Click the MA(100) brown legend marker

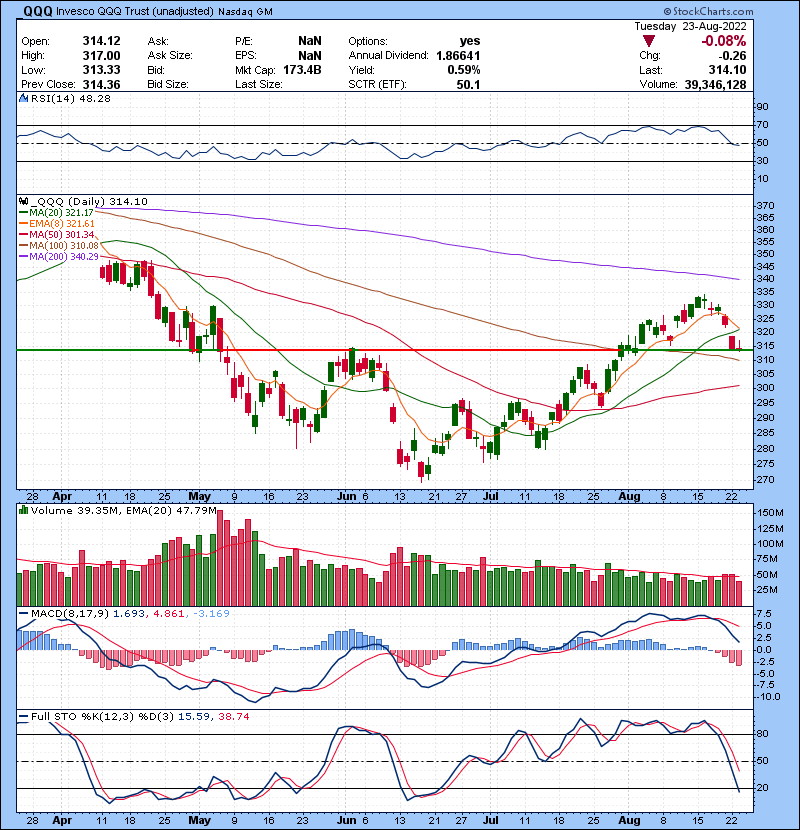(x=22, y=245)
